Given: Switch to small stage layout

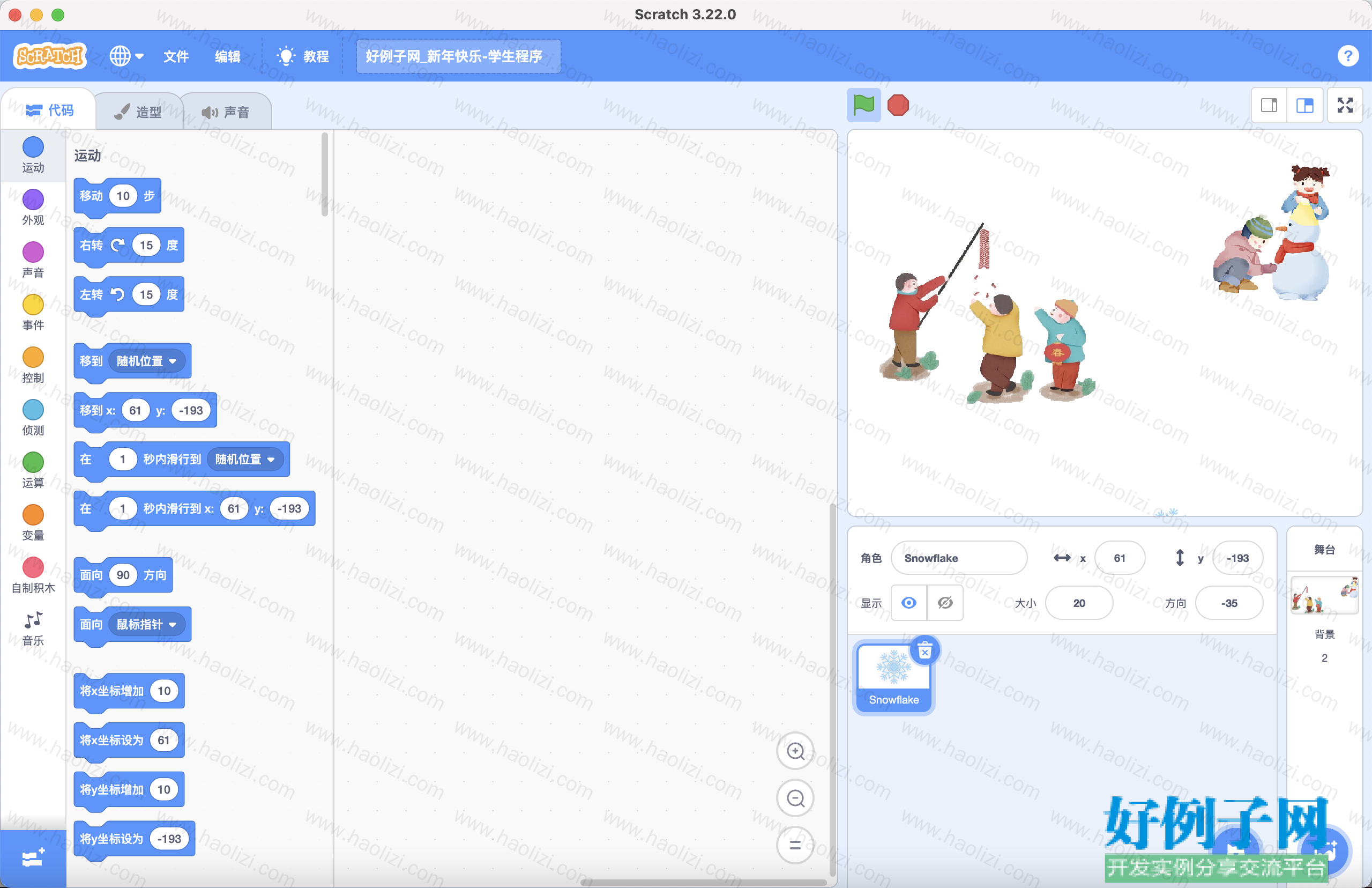Looking at the screenshot, I should [1269, 105].
